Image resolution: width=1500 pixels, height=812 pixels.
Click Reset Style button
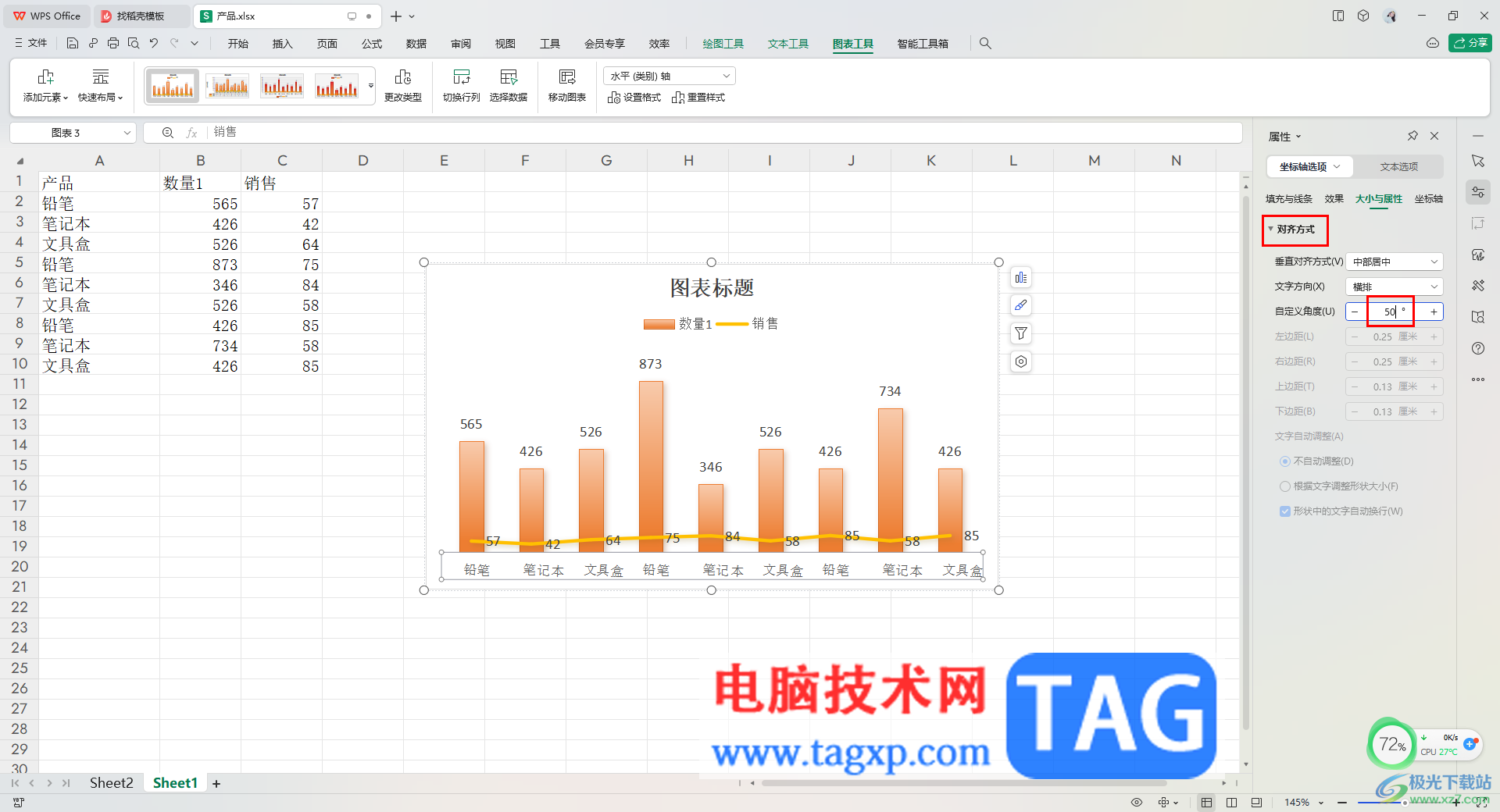[x=698, y=98]
